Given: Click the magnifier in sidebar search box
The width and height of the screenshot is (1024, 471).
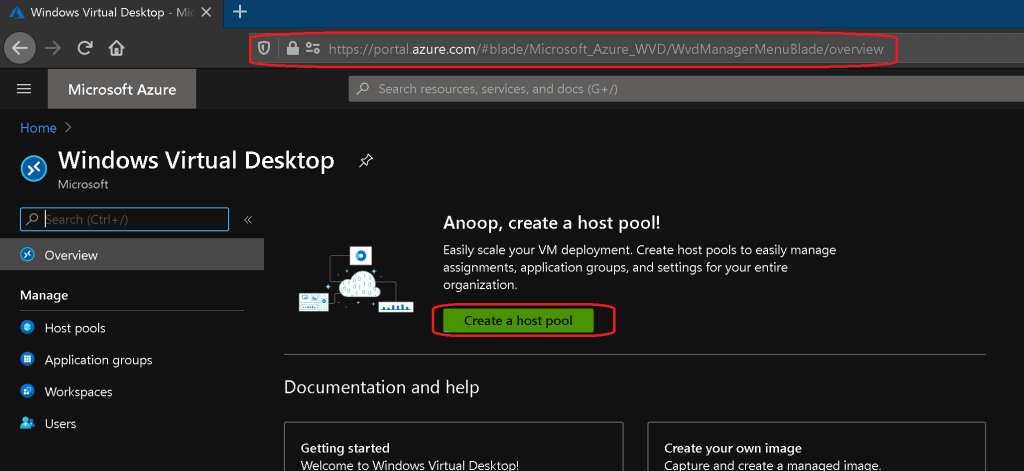Looking at the screenshot, I should (32, 219).
